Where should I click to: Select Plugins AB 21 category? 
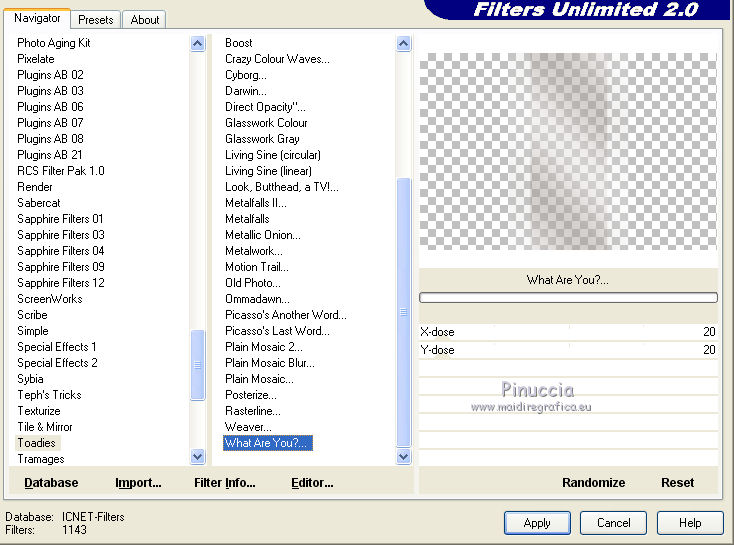tap(50, 155)
